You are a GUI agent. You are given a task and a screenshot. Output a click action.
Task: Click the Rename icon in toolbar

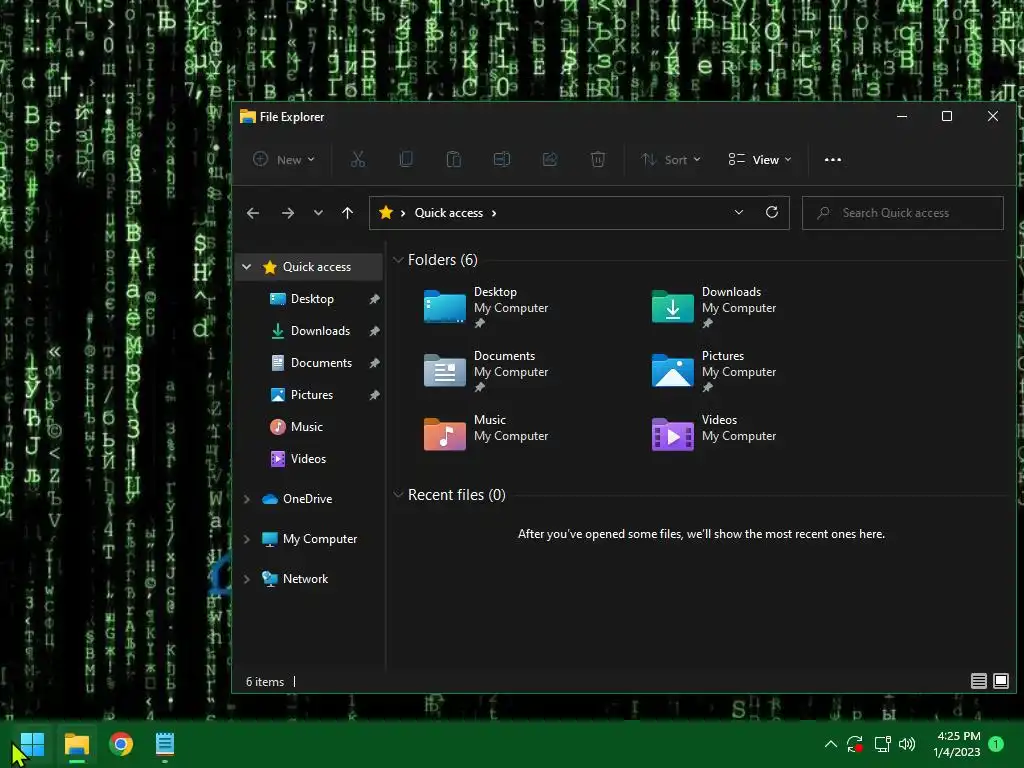(502, 159)
